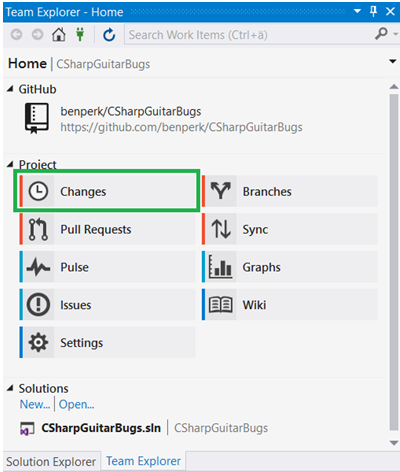The image size is (400, 472).
Task: Switch to the Solution Explorer tab
Action: click(51, 462)
